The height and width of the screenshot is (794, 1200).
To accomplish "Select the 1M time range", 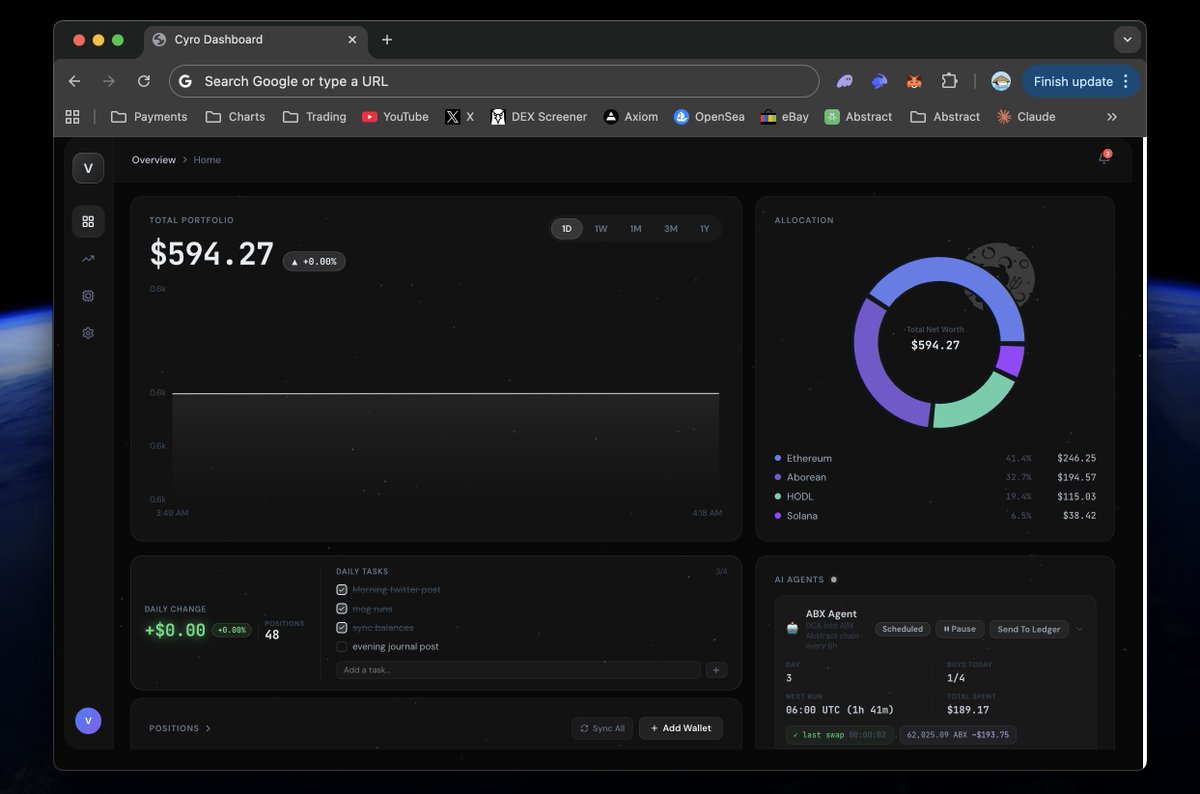I will 635,229.
